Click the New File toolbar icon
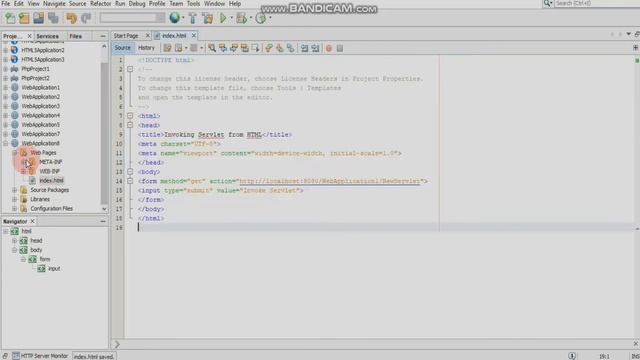The width and height of the screenshot is (640, 360). point(10,18)
